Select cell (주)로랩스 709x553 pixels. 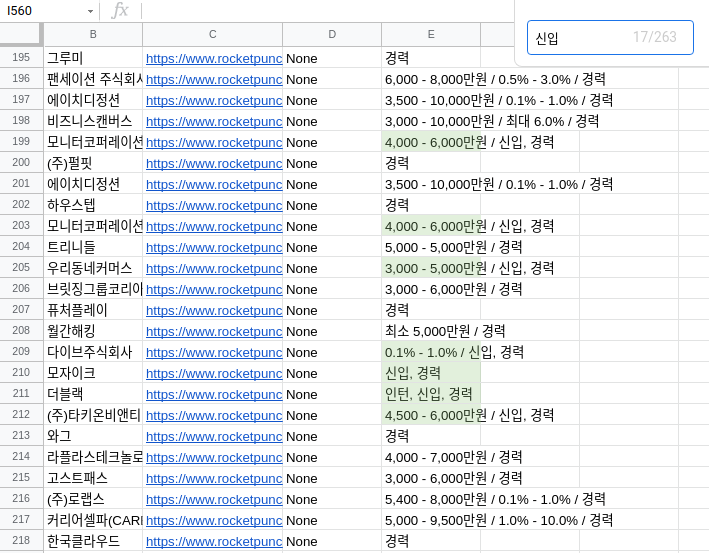click(93, 499)
